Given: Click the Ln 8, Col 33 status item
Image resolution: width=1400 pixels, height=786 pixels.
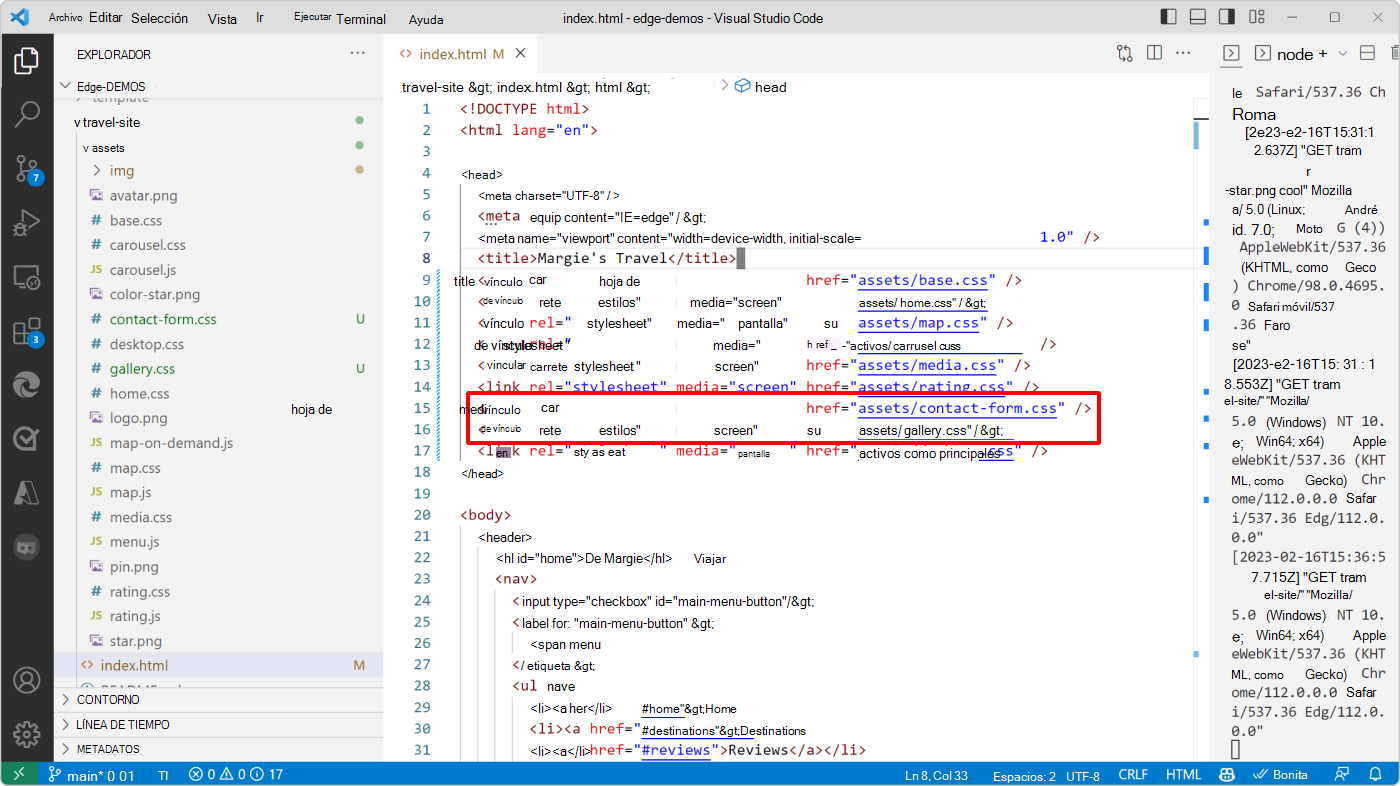Looking at the screenshot, I should click(936, 773).
